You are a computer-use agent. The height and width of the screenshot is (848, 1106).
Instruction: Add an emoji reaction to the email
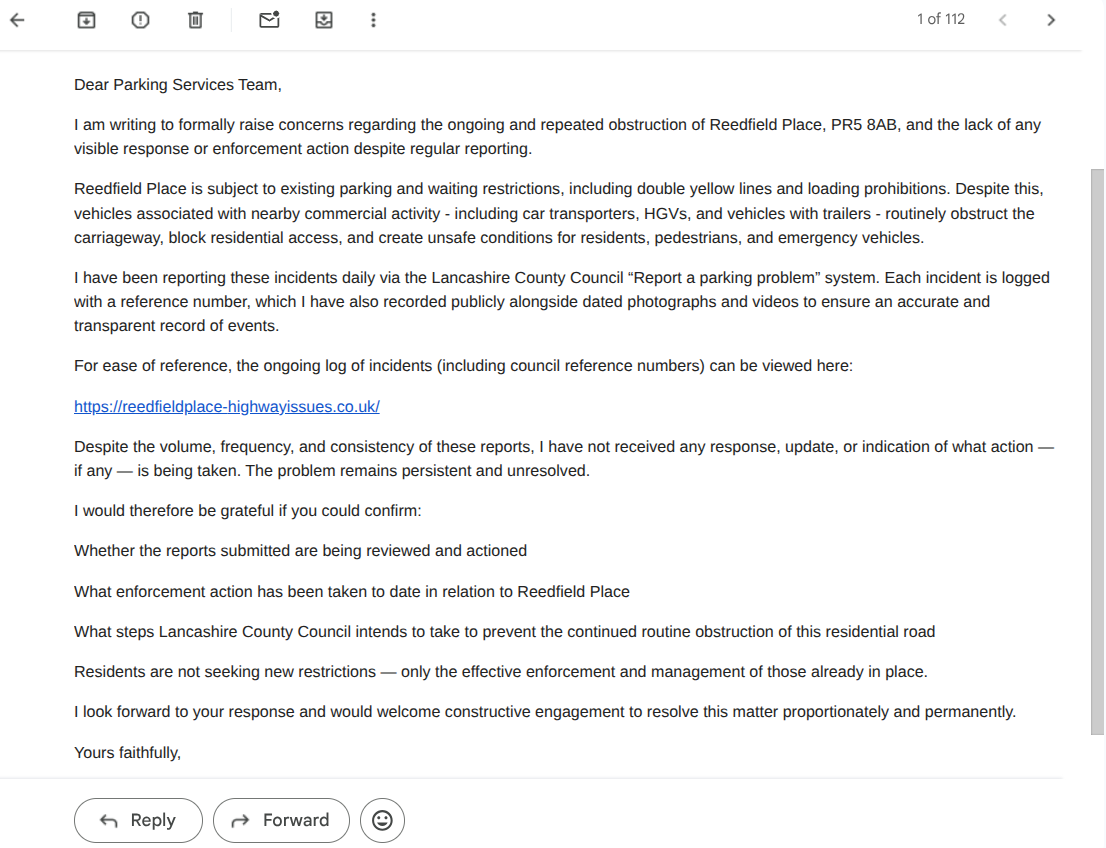tap(382, 820)
